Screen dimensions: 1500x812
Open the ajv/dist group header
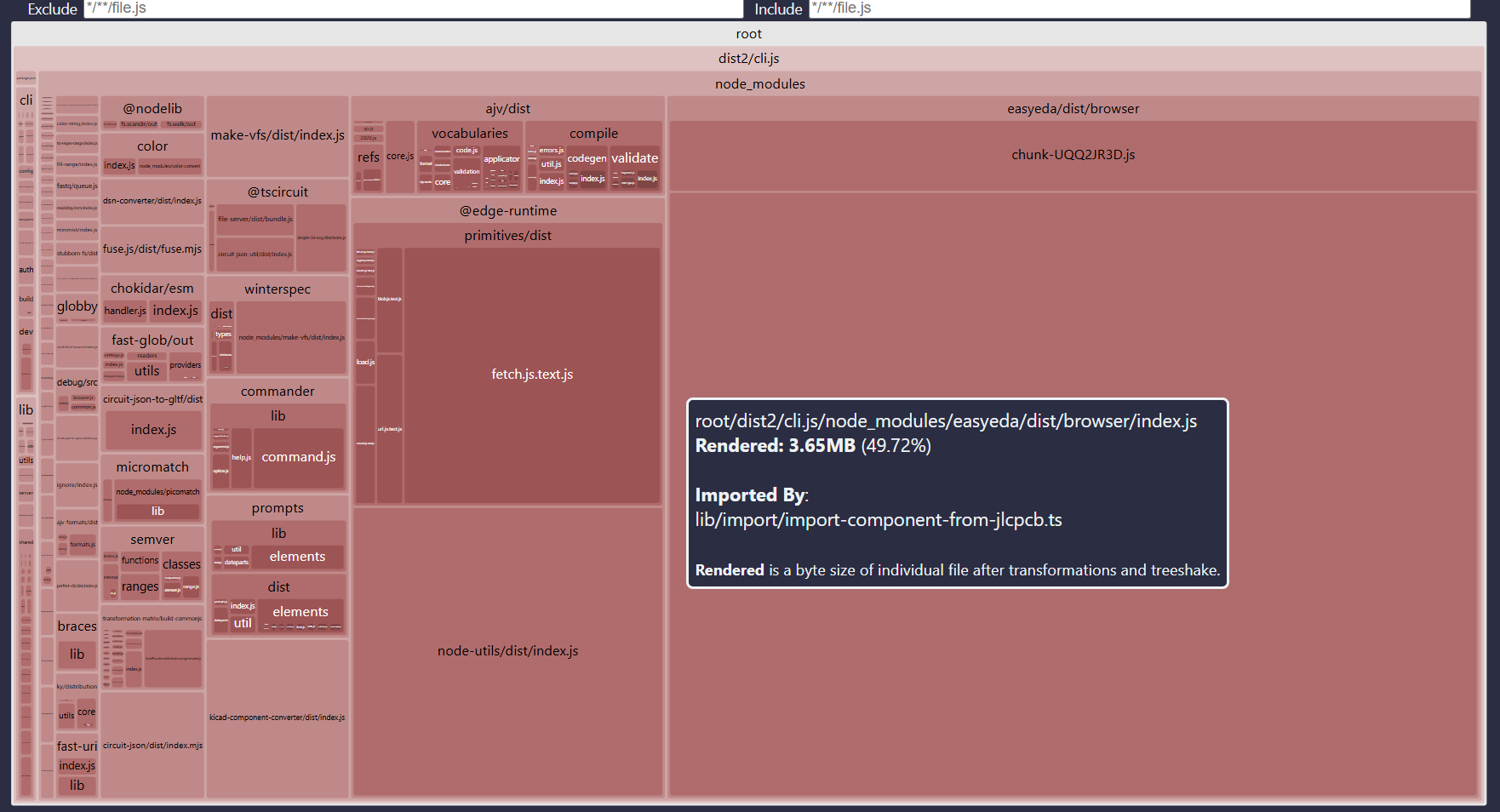[508, 109]
